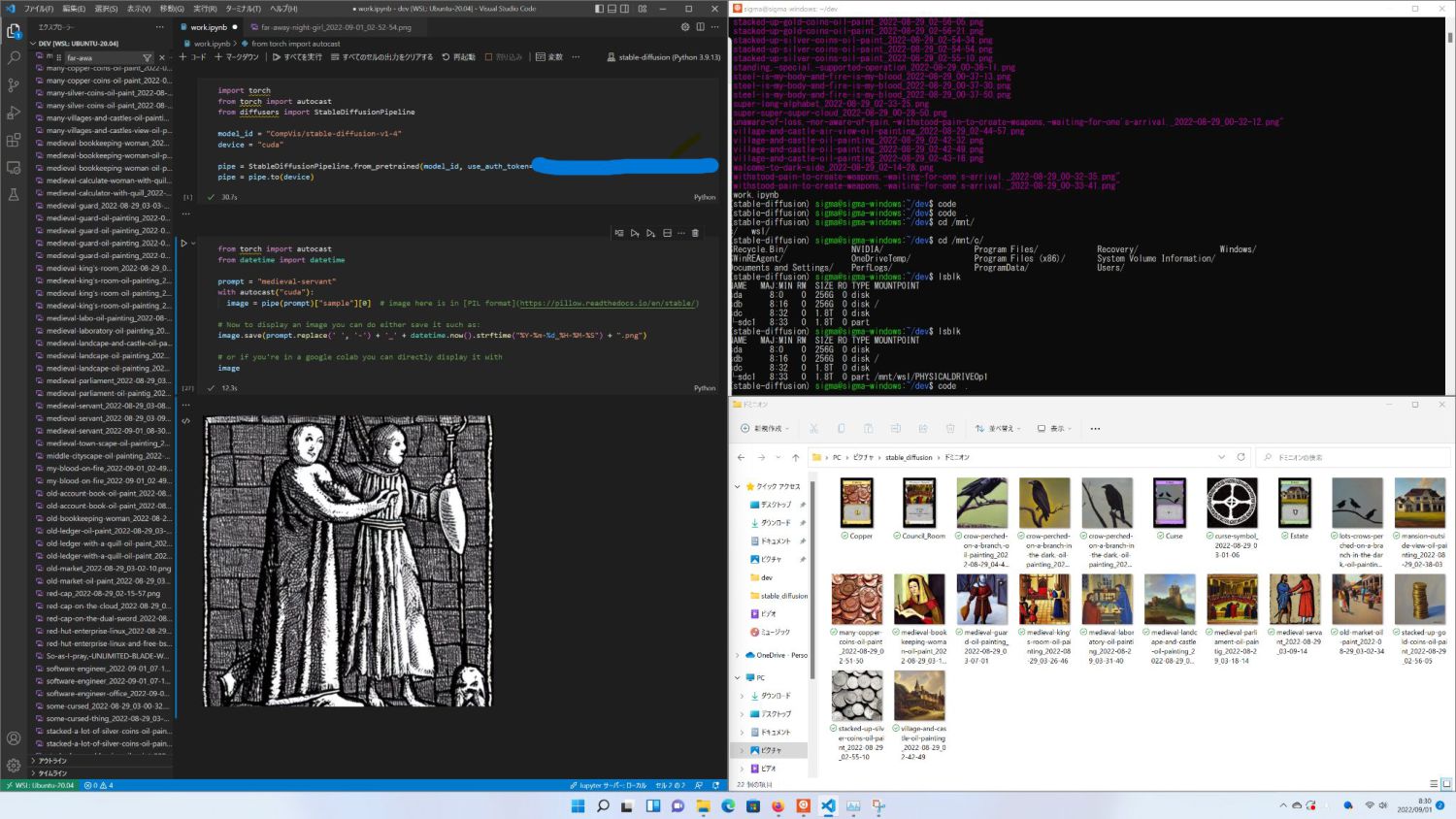Click the WSL: Ubuntu-20.04 remote status indicator
This screenshot has height=819, width=1456.
(40, 785)
